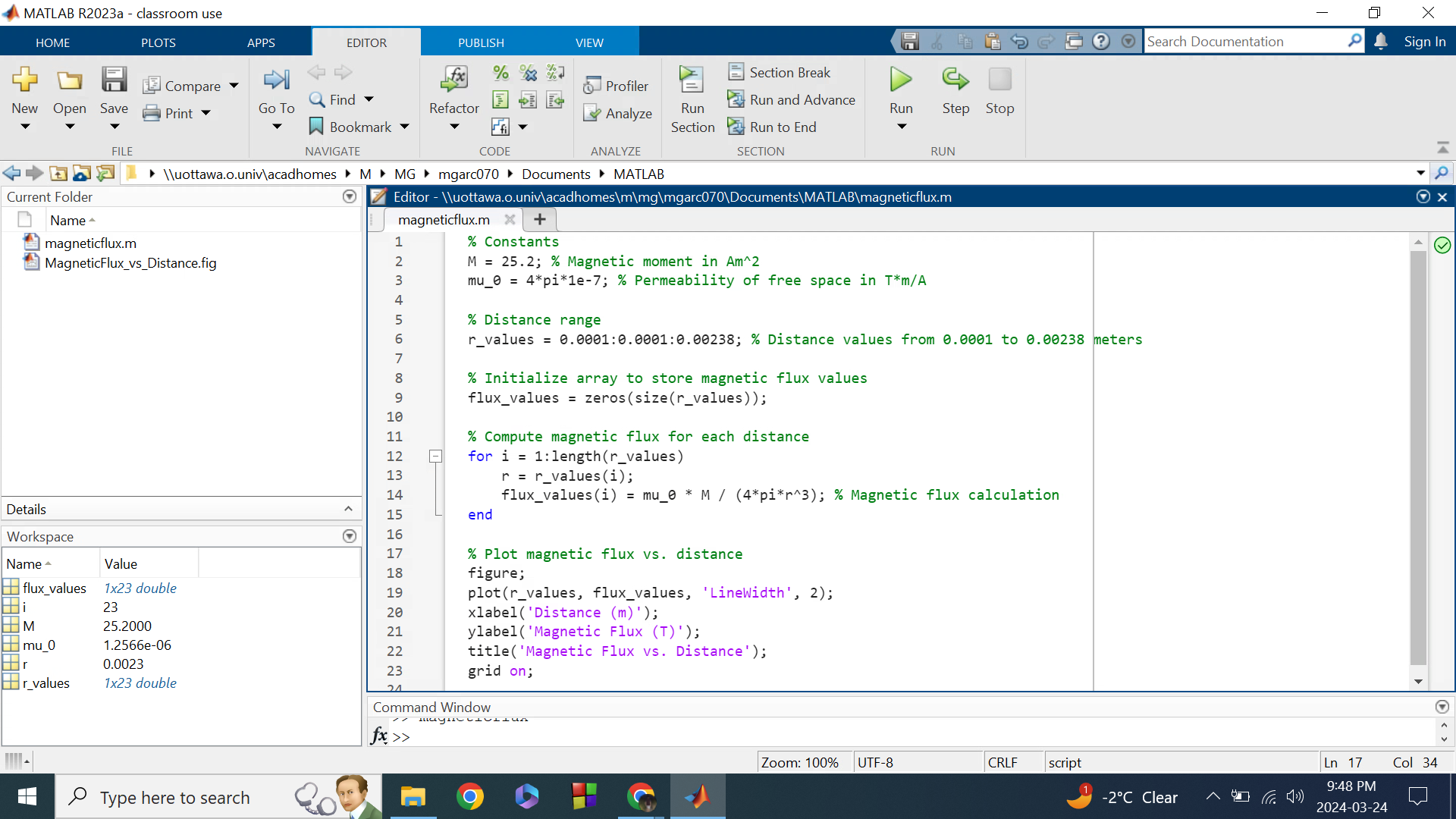This screenshot has height=819, width=1456.
Task: Click the wrap comments icon
Action: point(556,73)
